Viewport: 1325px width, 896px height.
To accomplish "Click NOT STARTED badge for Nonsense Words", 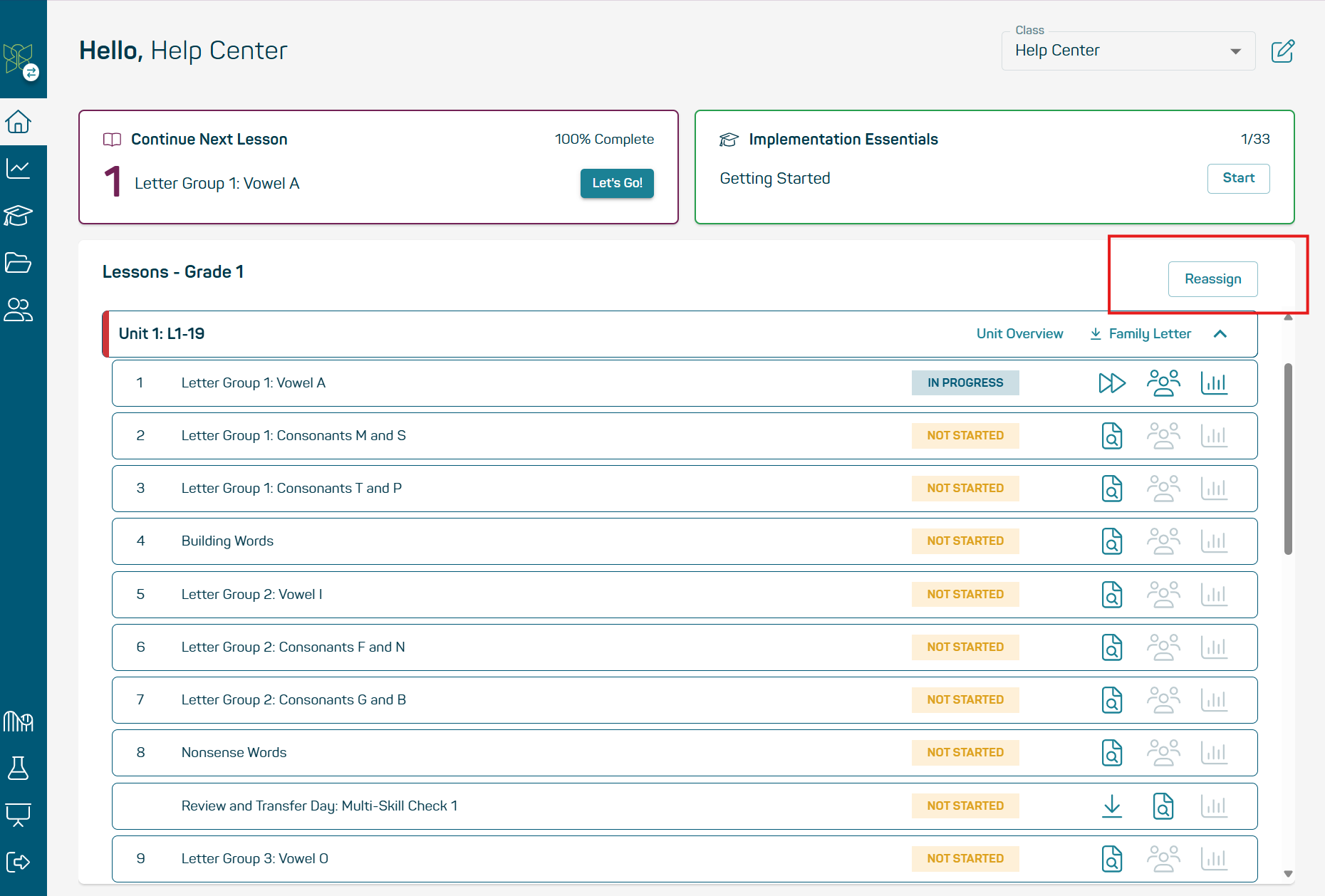I will tap(965, 753).
